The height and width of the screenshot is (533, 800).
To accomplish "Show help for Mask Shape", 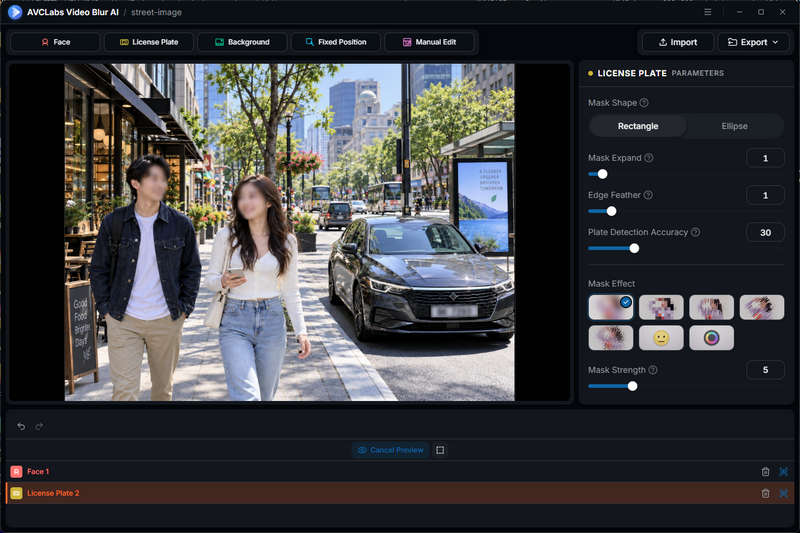I will tap(644, 103).
